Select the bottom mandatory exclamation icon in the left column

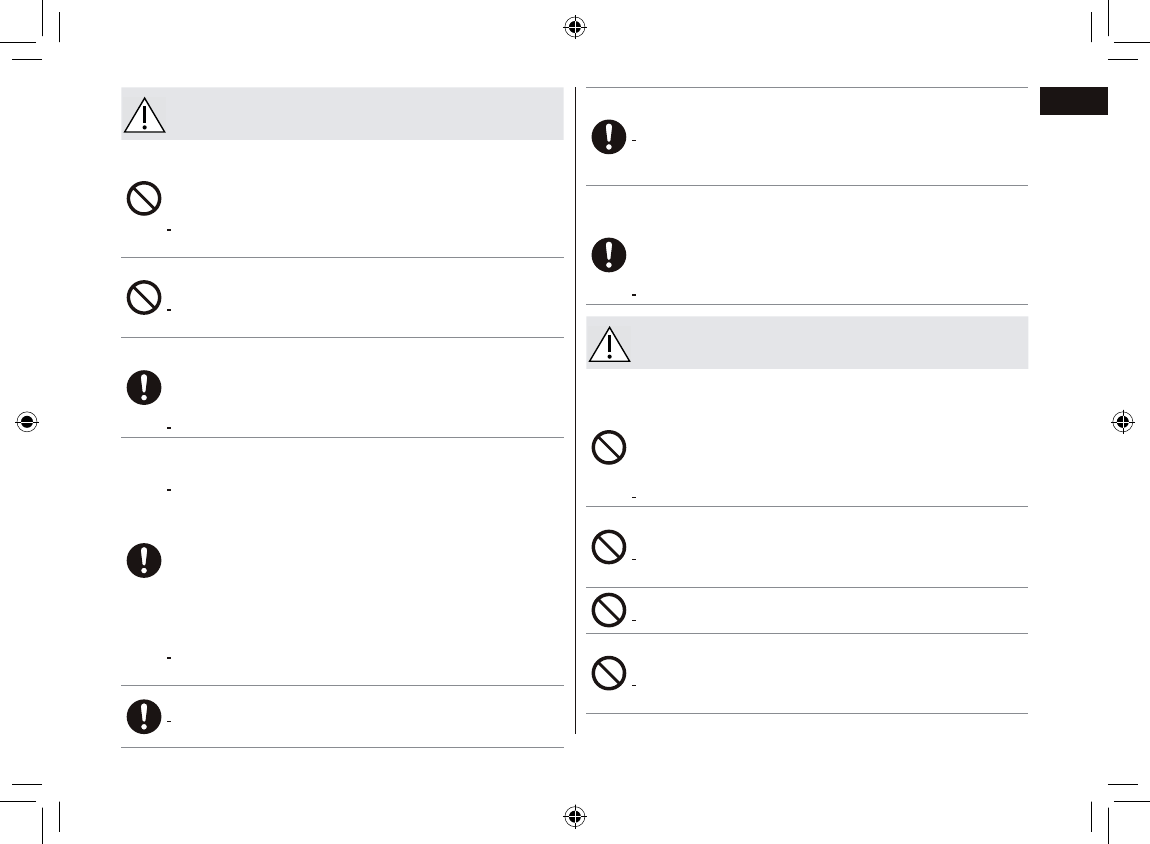point(144,716)
